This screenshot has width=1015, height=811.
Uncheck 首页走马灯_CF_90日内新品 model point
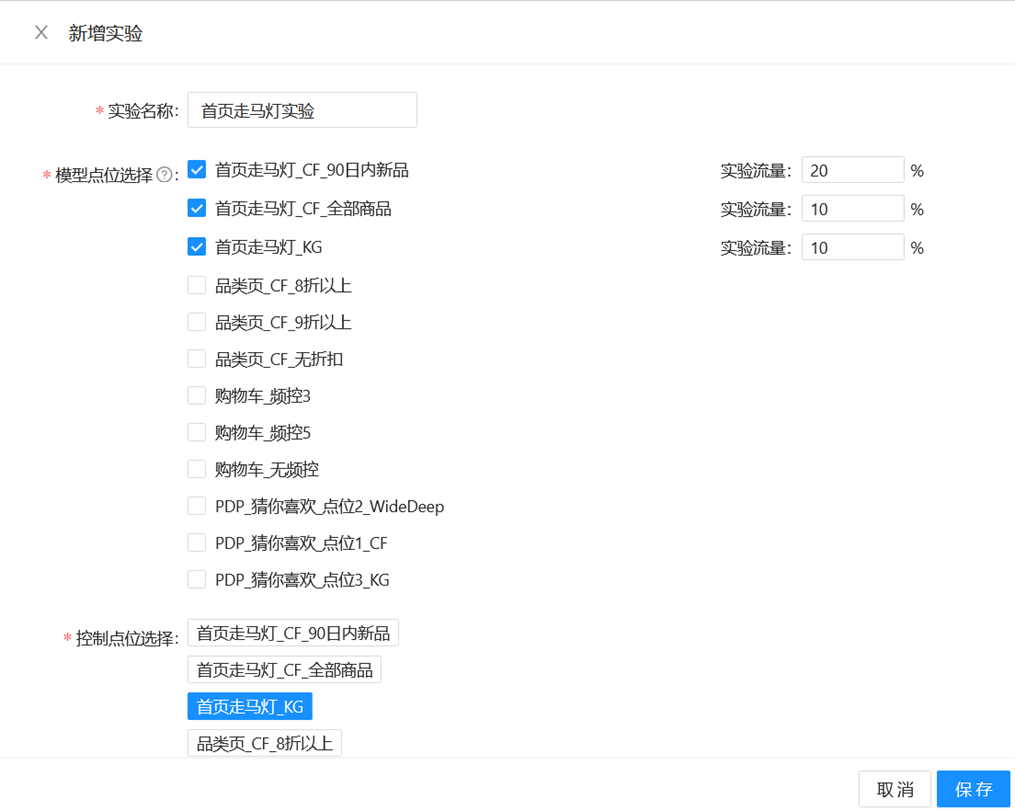pyautogui.click(x=197, y=170)
